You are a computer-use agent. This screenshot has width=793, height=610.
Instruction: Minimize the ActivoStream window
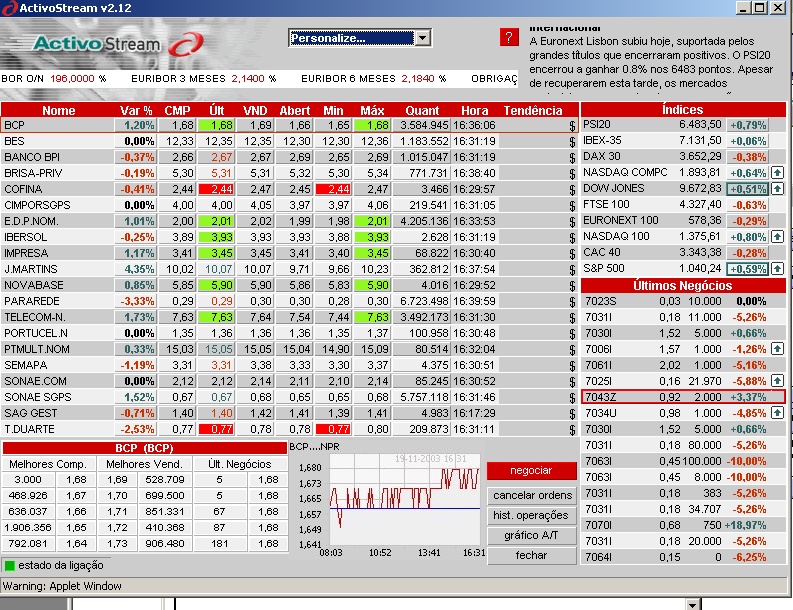pyautogui.click(x=743, y=8)
